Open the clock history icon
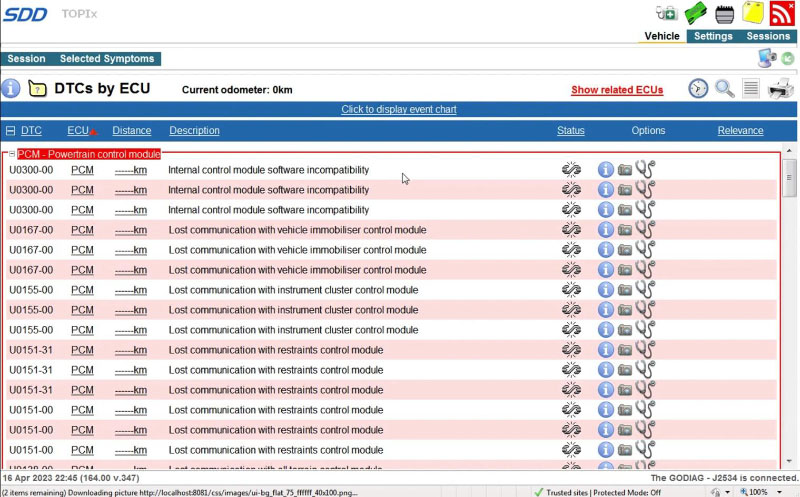The image size is (800, 497). (698, 88)
